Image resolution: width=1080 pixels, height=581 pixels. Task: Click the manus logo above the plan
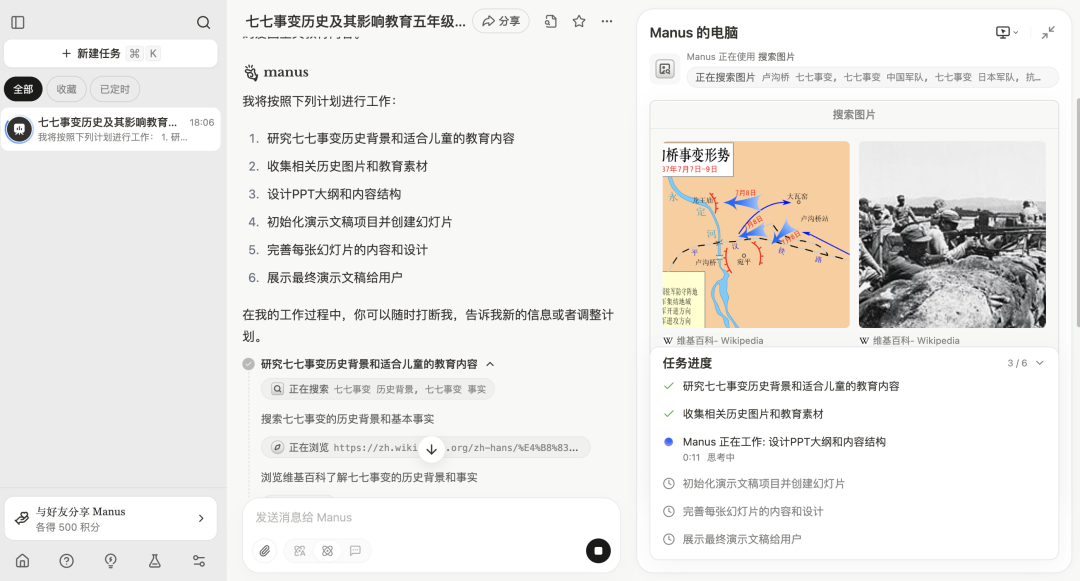coord(276,72)
